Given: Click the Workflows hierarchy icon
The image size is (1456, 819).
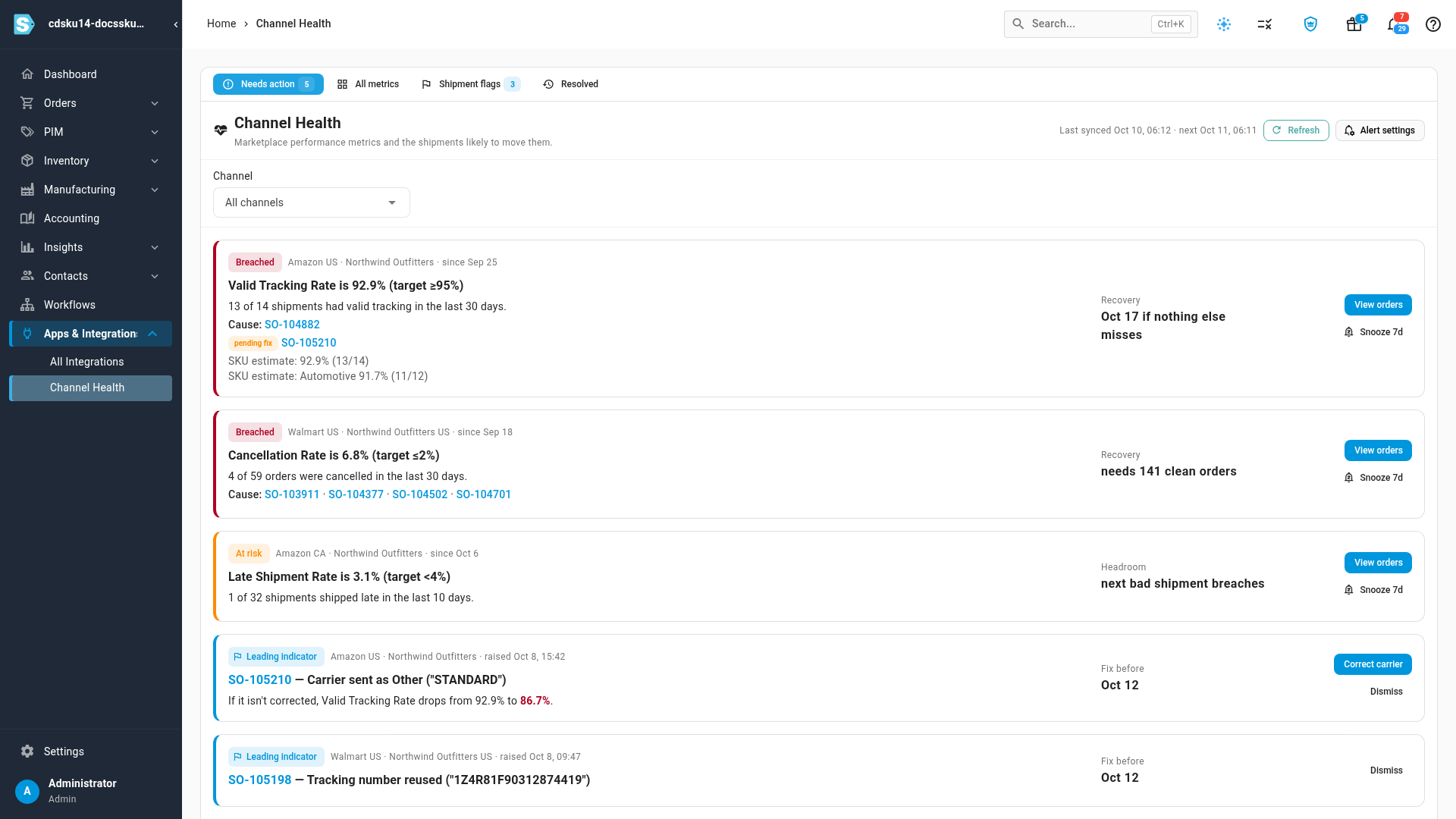Looking at the screenshot, I should pos(27,305).
